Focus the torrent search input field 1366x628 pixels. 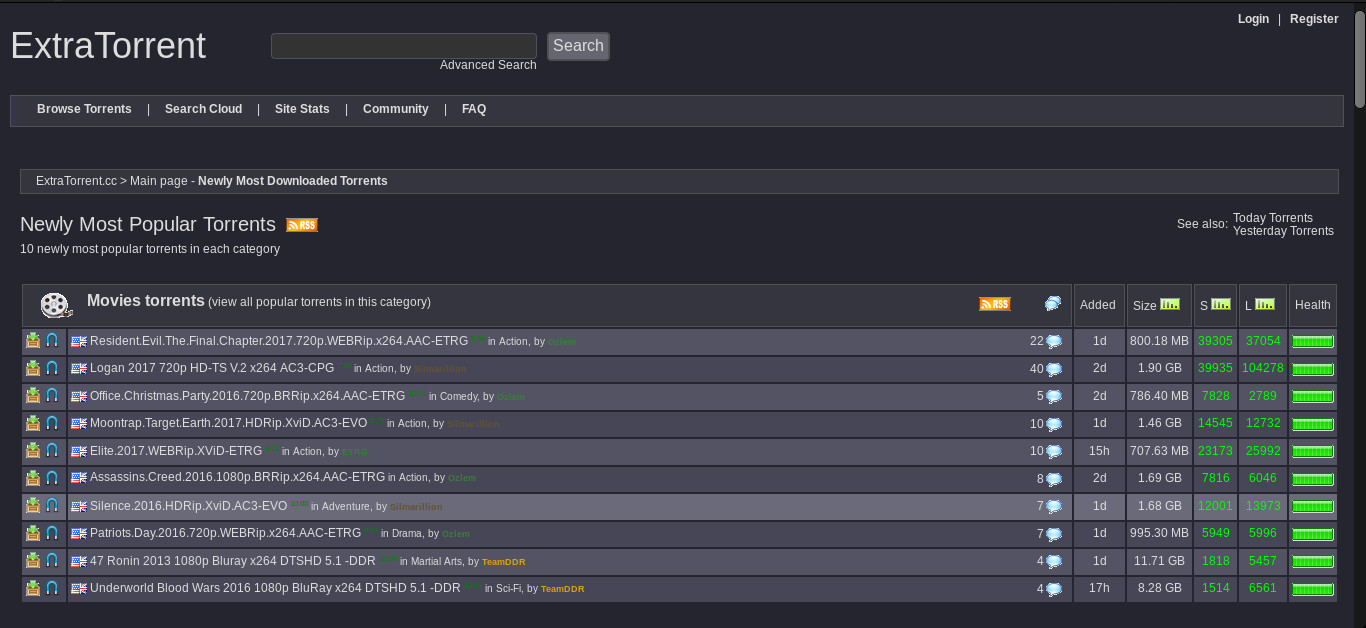[403, 46]
